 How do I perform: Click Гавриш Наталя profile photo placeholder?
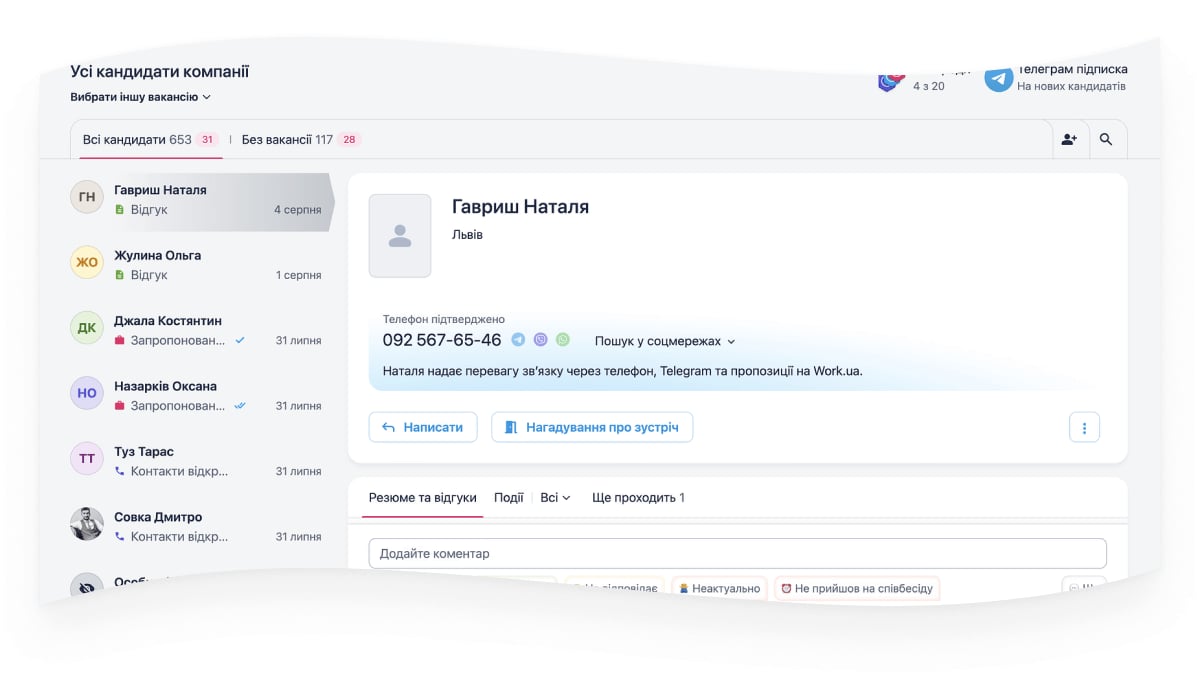click(x=400, y=236)
